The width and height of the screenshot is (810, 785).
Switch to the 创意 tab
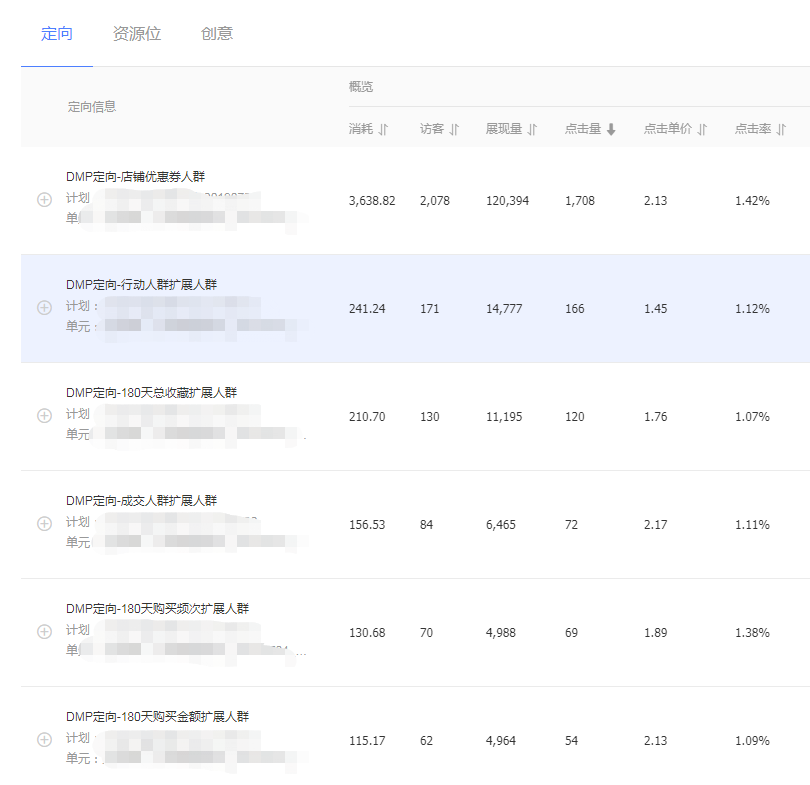pyautogui.click(x=217, y=33)
